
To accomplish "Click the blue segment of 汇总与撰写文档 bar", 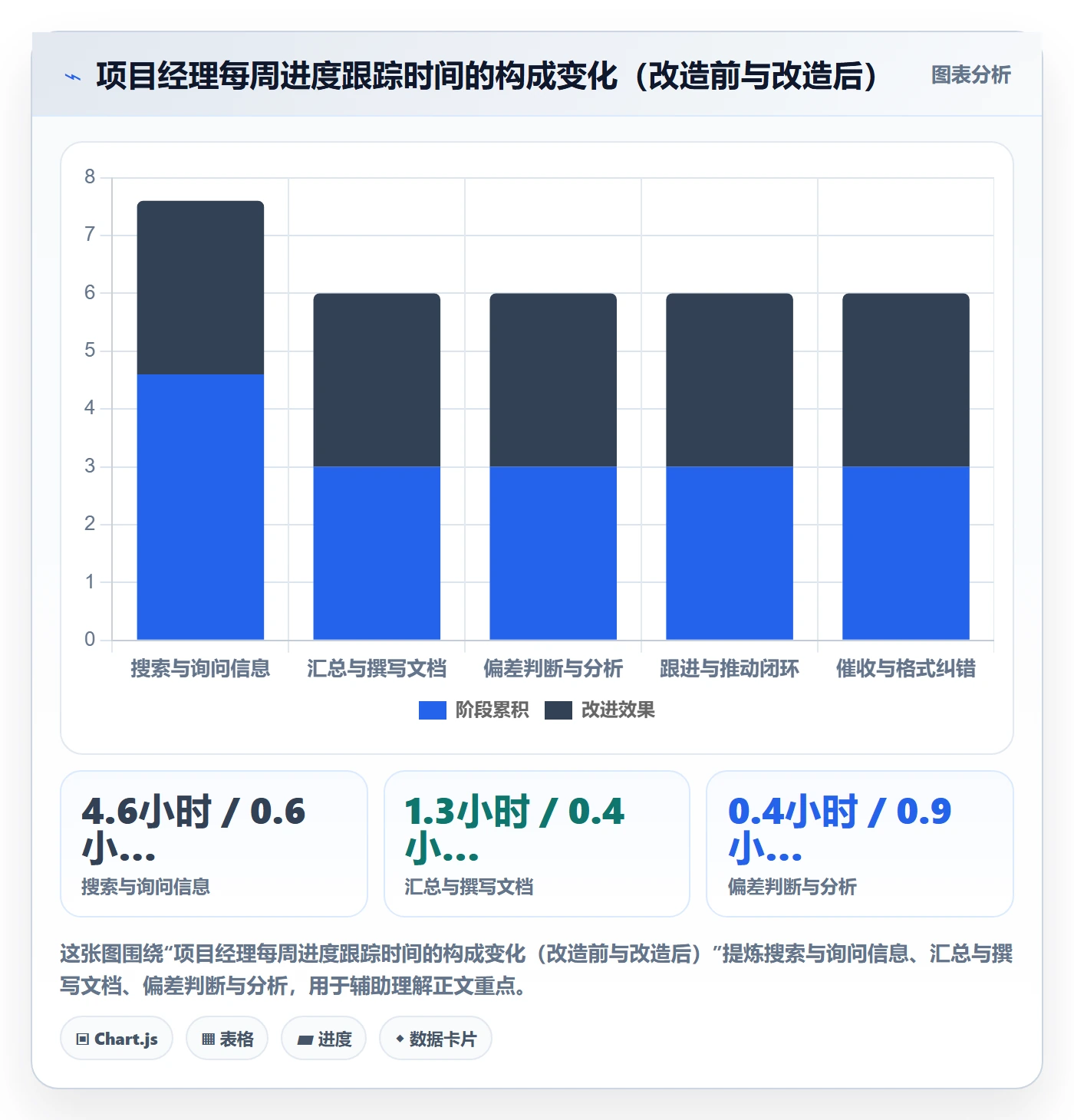I will click(x=377, y=553).
